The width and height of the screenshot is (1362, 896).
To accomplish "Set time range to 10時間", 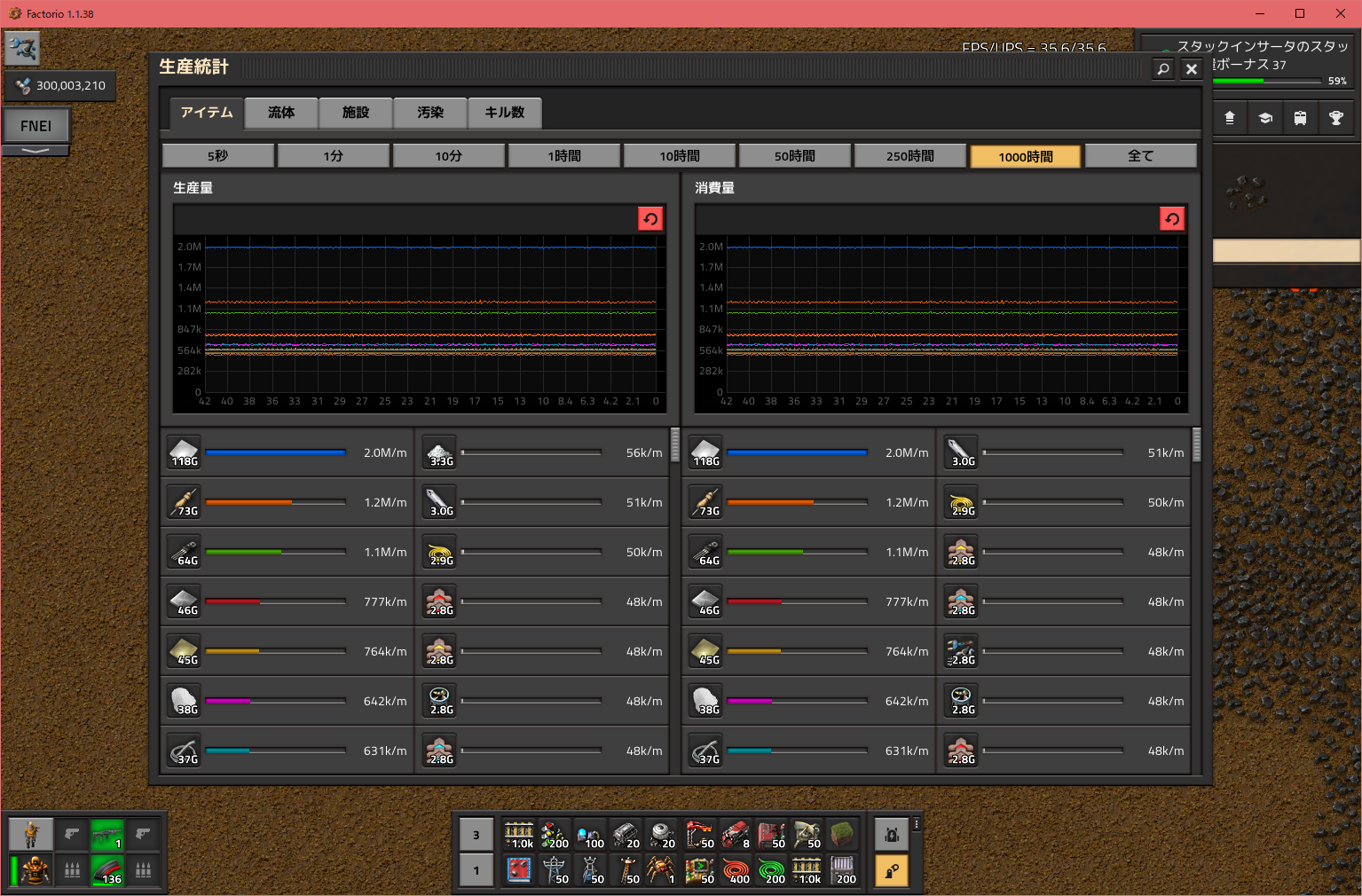I will [x=680, y=156].
